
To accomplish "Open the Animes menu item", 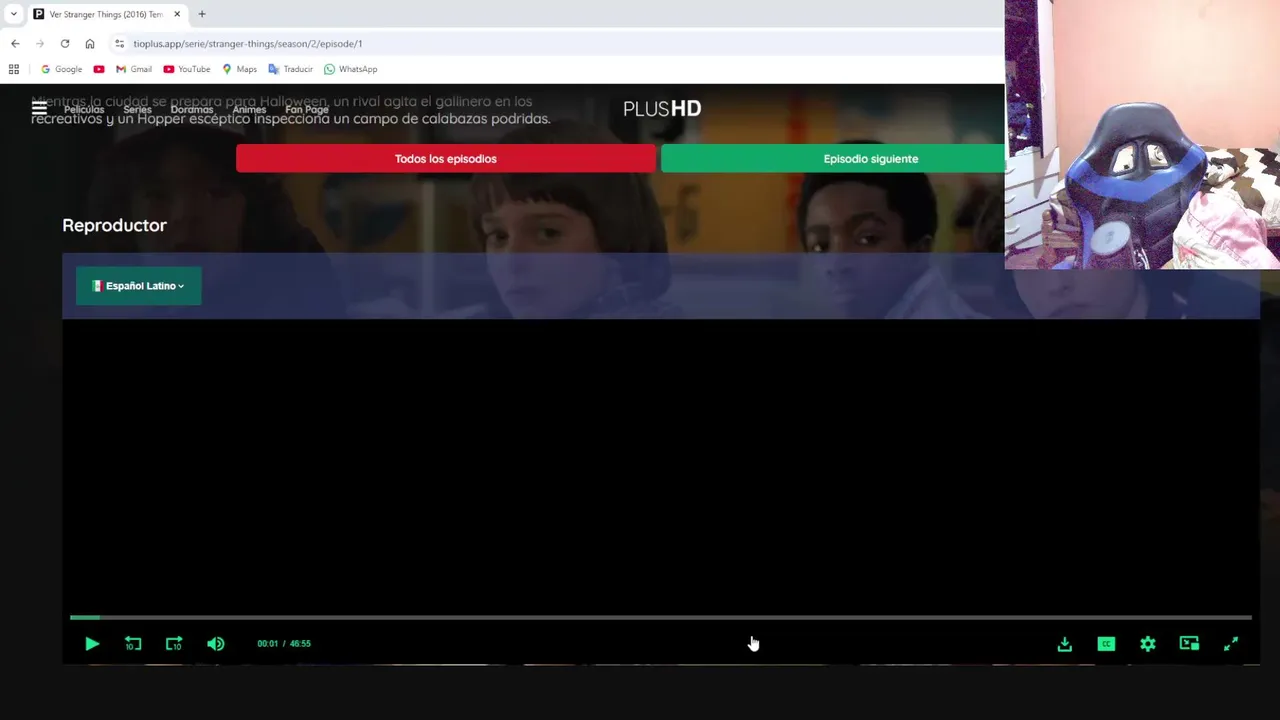I will (249, 110).
